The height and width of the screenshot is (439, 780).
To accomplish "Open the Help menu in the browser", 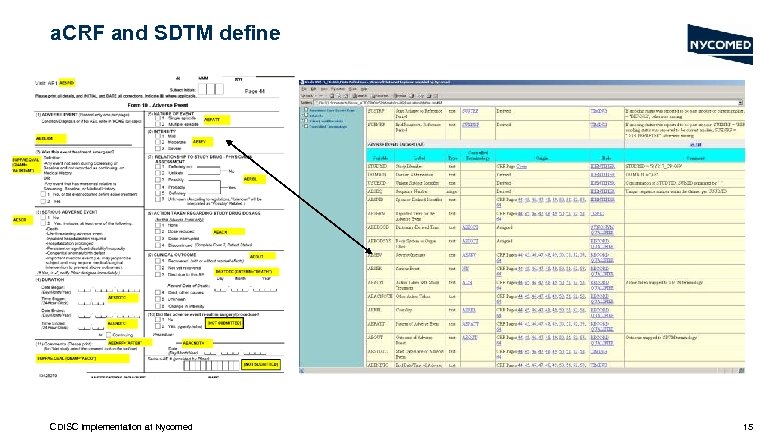I will (x=364, y=89).
